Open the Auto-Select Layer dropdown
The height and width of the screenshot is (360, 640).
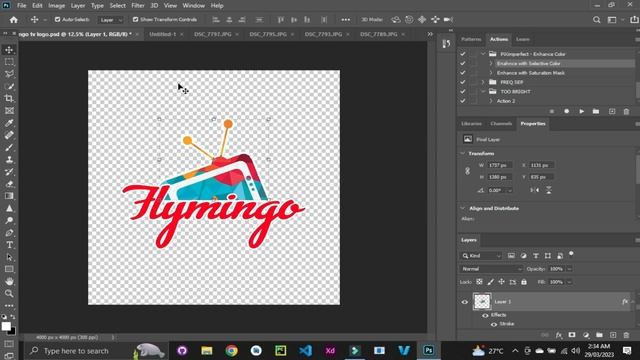[110, 20]
